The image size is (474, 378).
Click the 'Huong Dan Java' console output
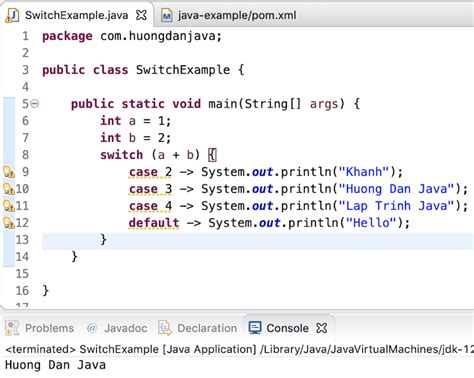(55, 365)
